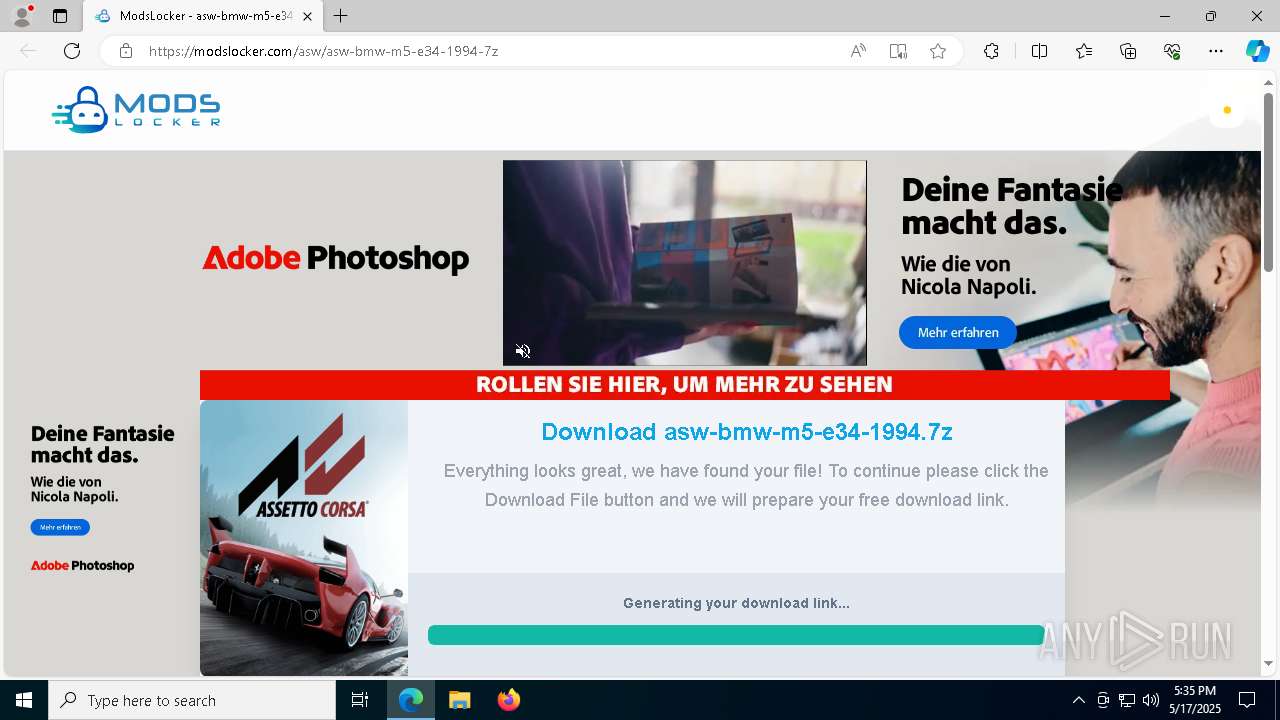Go to ModsLocker home logo
Image resolution: width=1280 pixels, height=720 pixels.
tap(136, 110)
